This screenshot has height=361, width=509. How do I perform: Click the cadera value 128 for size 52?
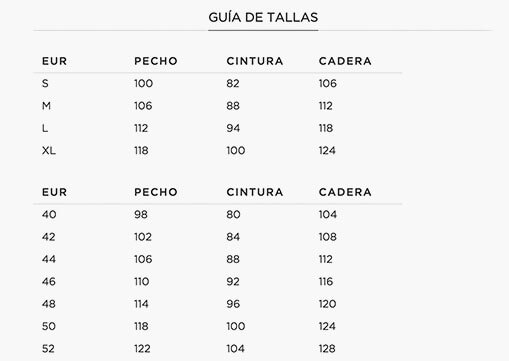[327, 349]
